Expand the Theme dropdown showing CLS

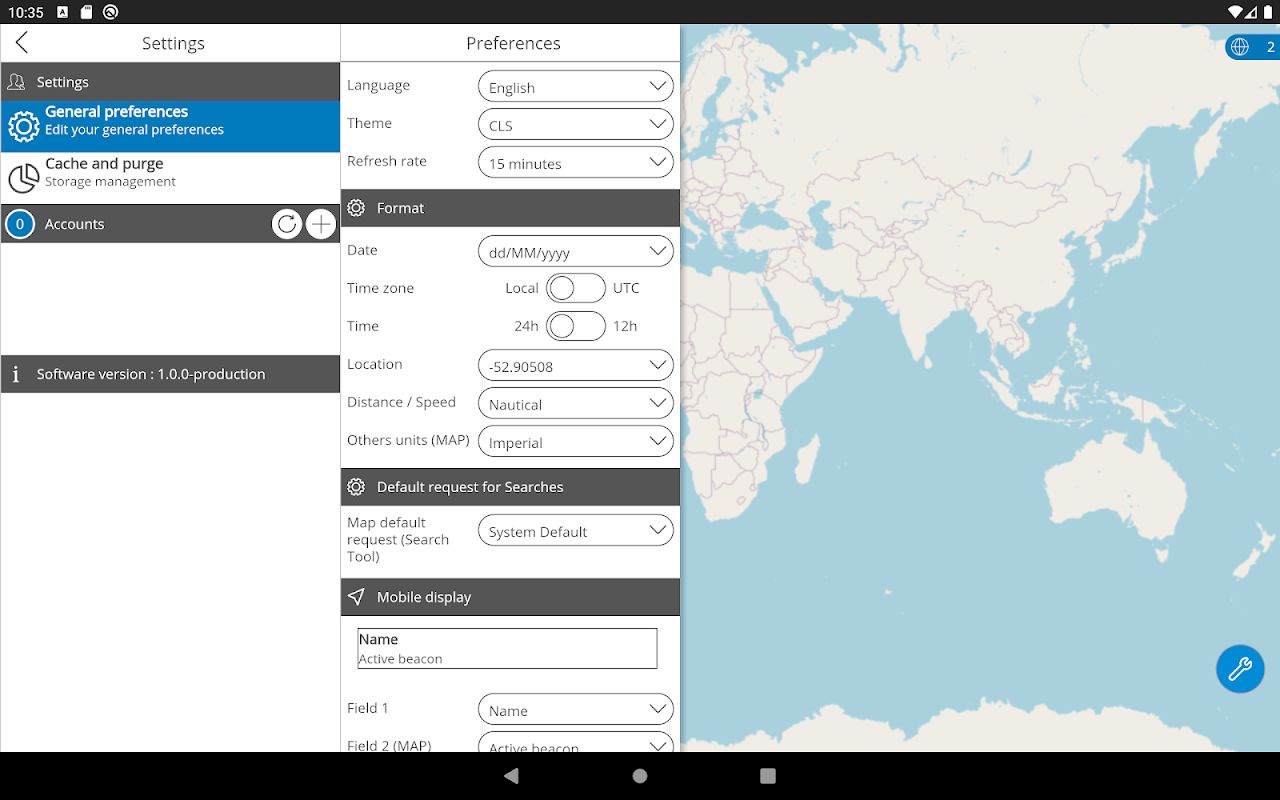[x=576, y=125]
